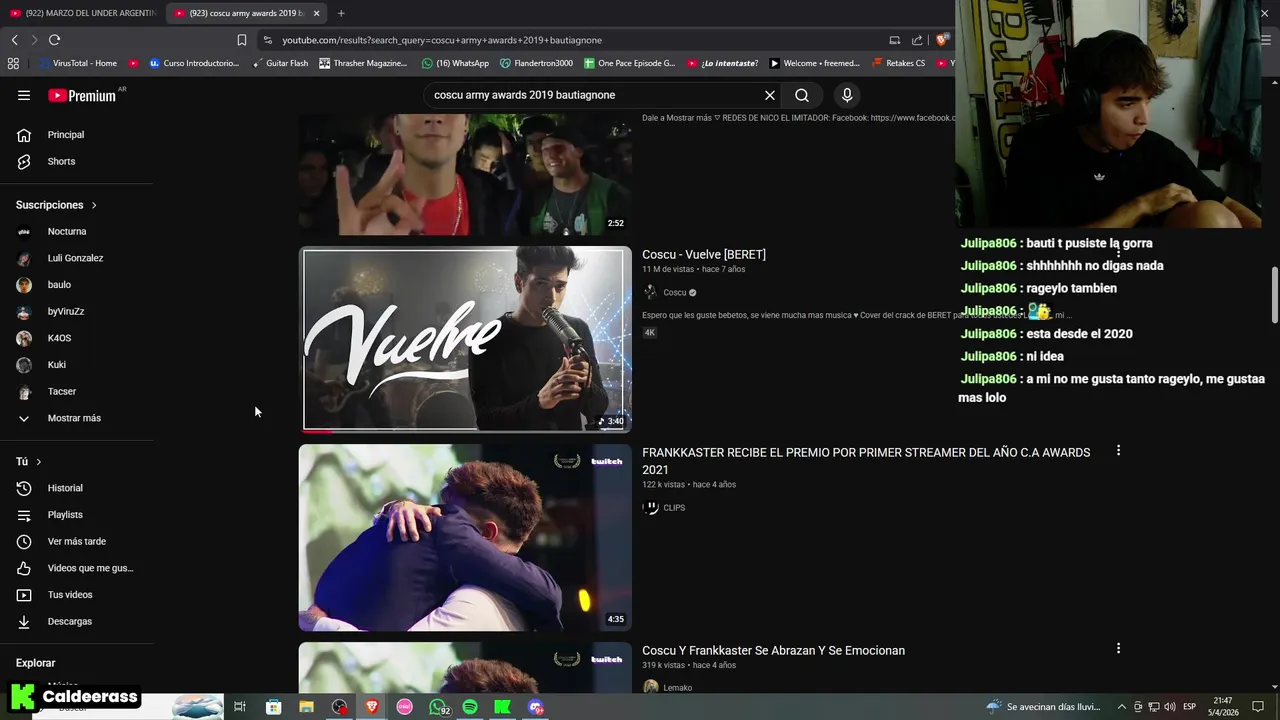
Task: Go to YouTube Premium home logo
Action: coord(82,95)
